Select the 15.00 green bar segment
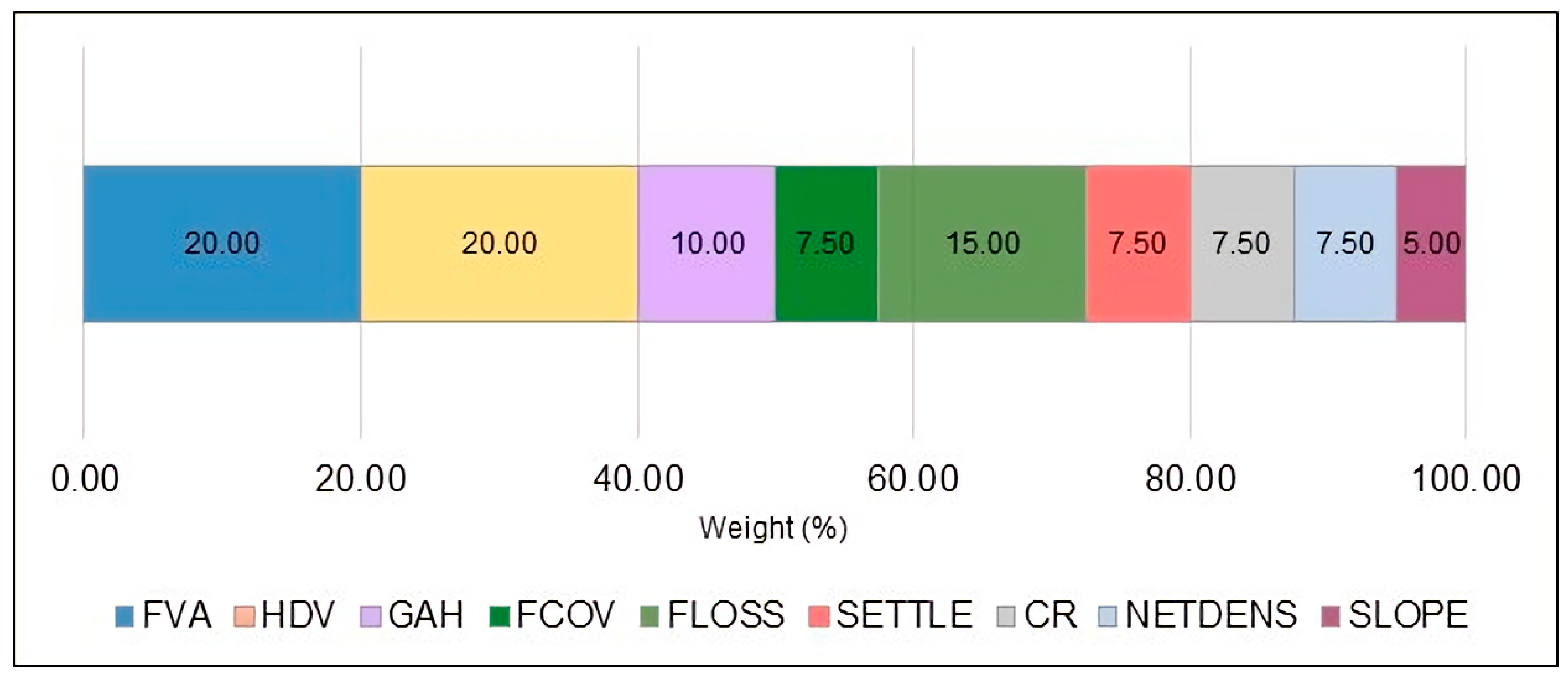 (982, 243)
